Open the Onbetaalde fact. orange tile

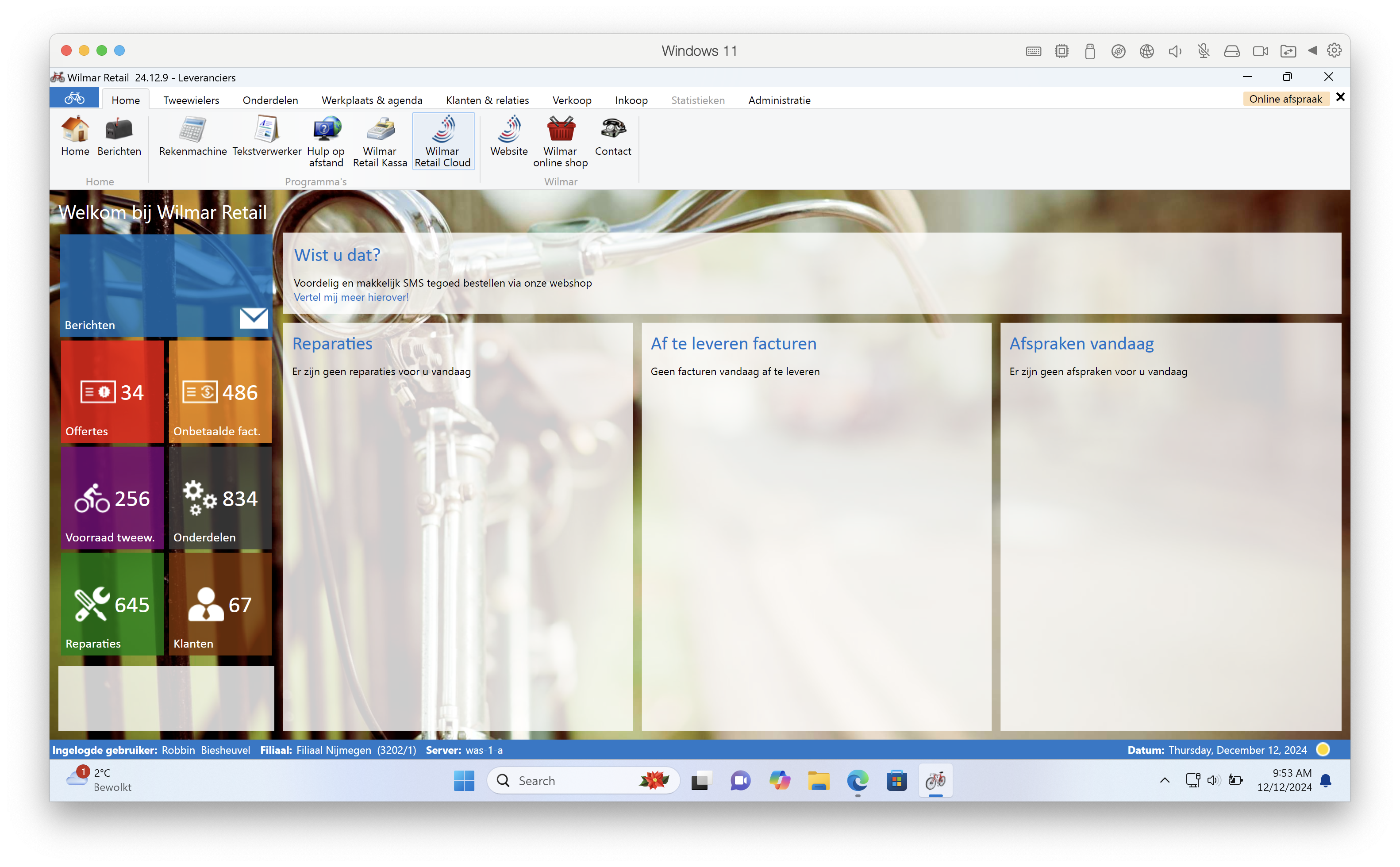click(220, 391)
